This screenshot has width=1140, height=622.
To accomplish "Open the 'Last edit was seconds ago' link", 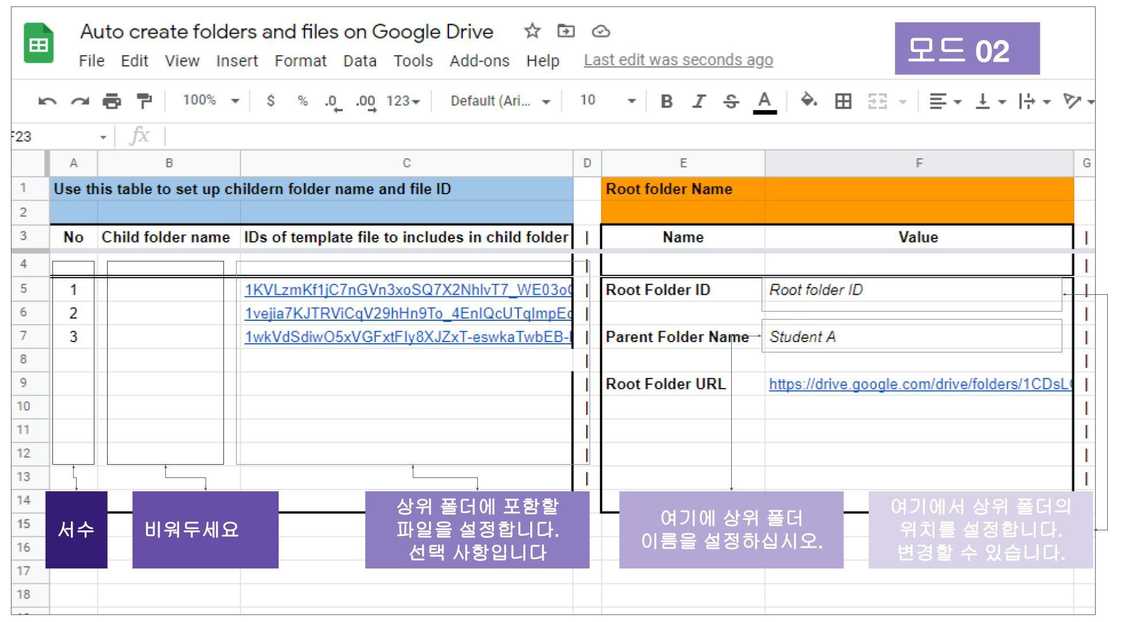I will point(678,60).
